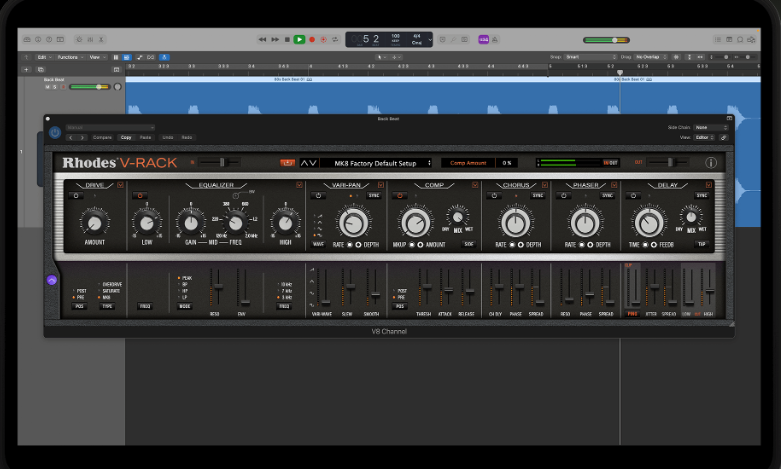This screenshot has height=469, width=781.
Task: Click the Chorus SYNC button
Action: [538, 196]
